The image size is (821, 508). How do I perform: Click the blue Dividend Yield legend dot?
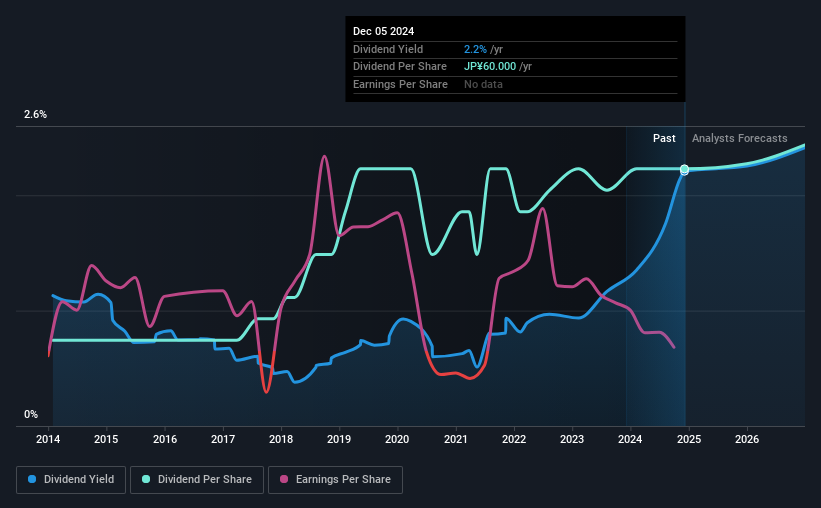pyautogui.click(x=32, y=479)
